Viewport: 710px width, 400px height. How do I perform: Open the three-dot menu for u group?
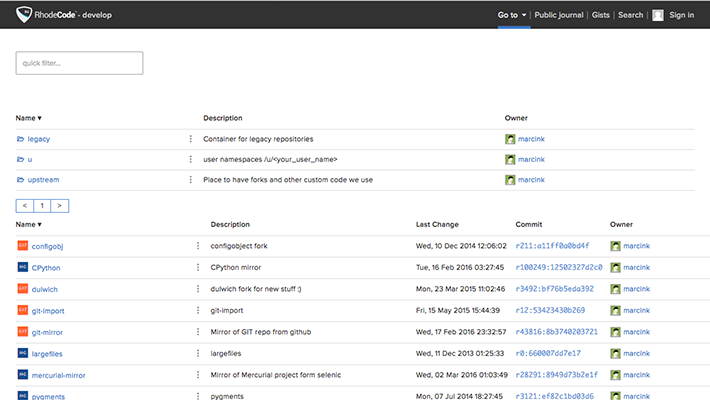coord(191,159)
